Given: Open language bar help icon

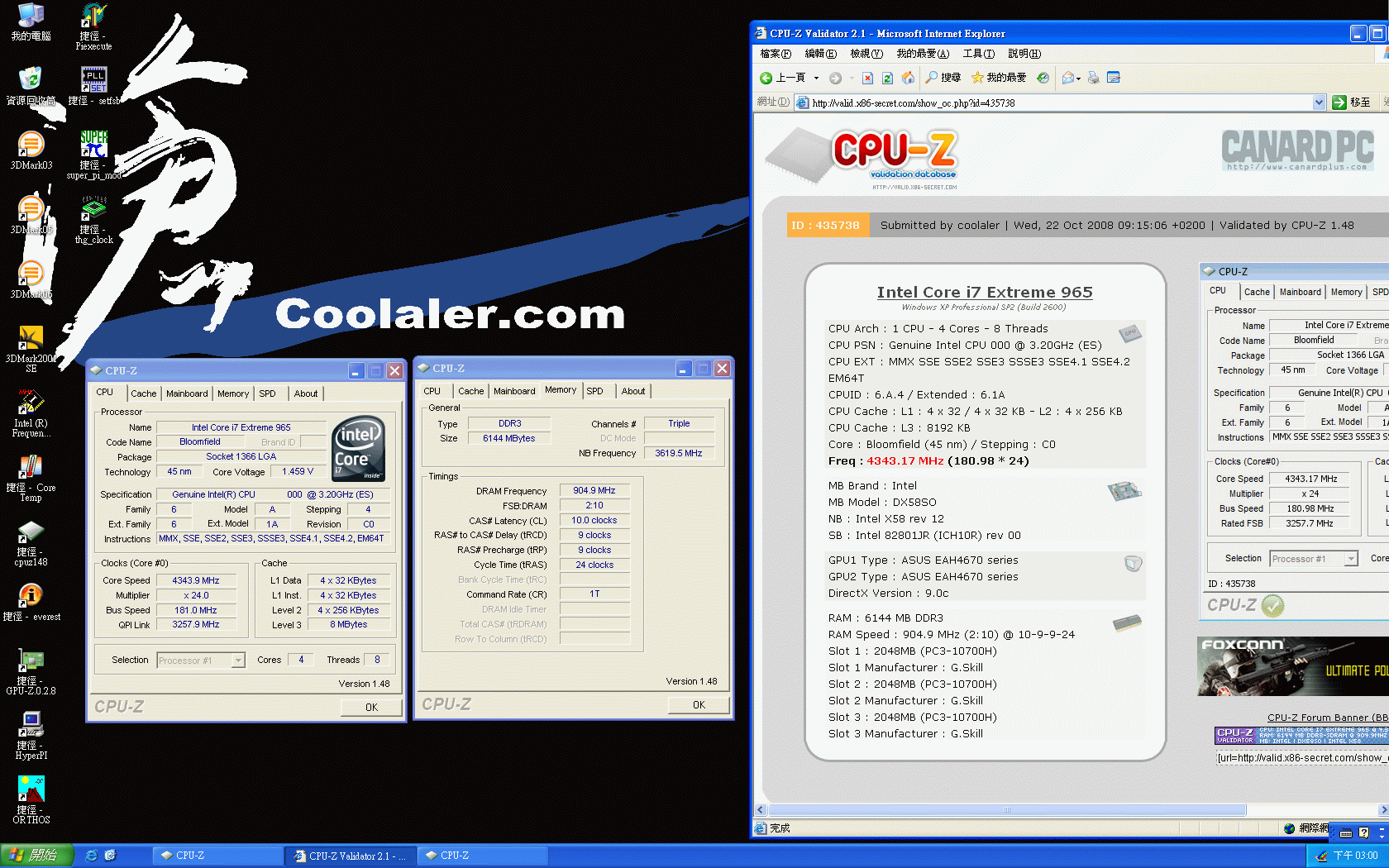Looking at the screenshot, I should pos(1363,833).
